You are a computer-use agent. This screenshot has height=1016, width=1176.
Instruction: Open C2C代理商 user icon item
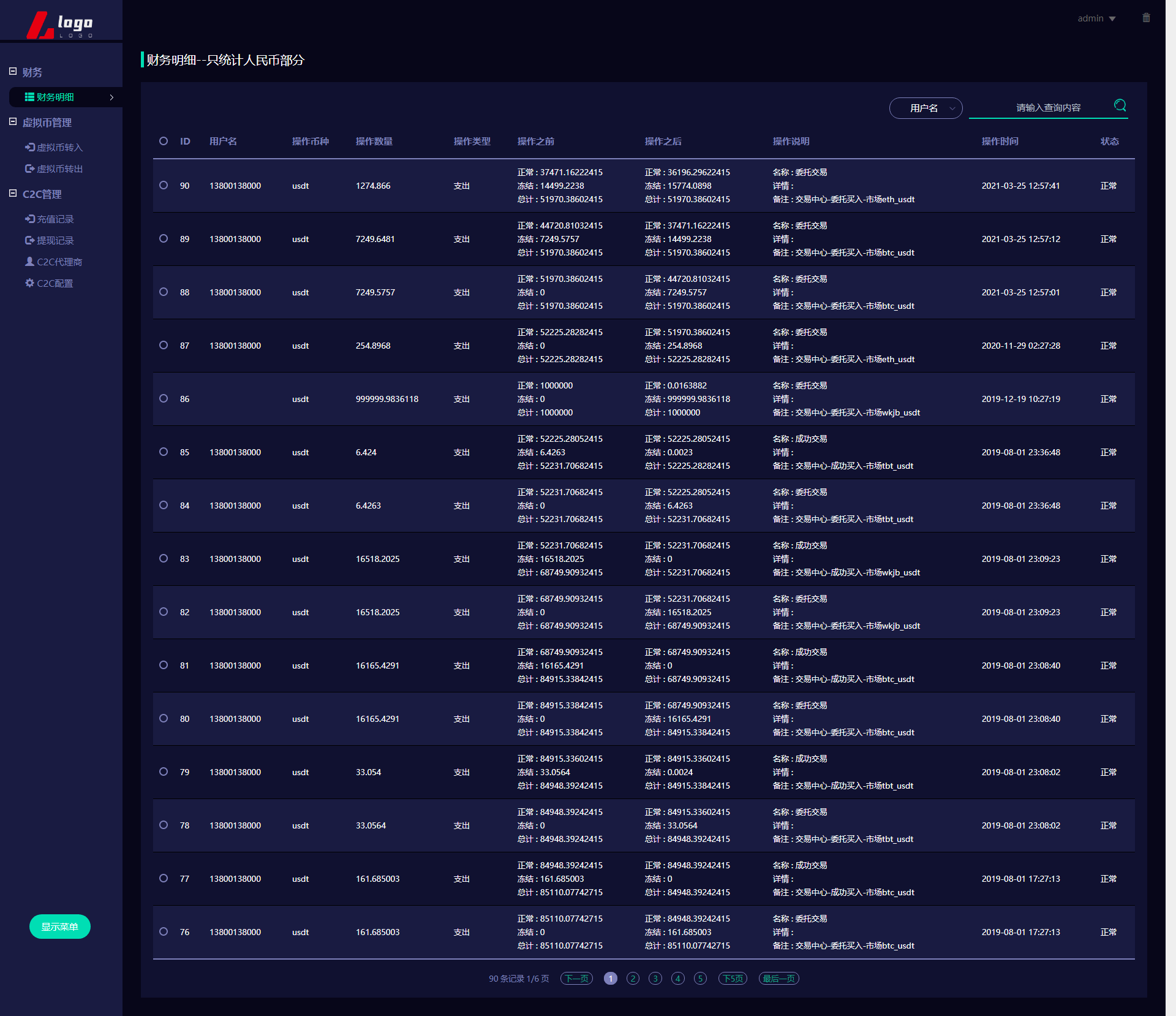29,262
